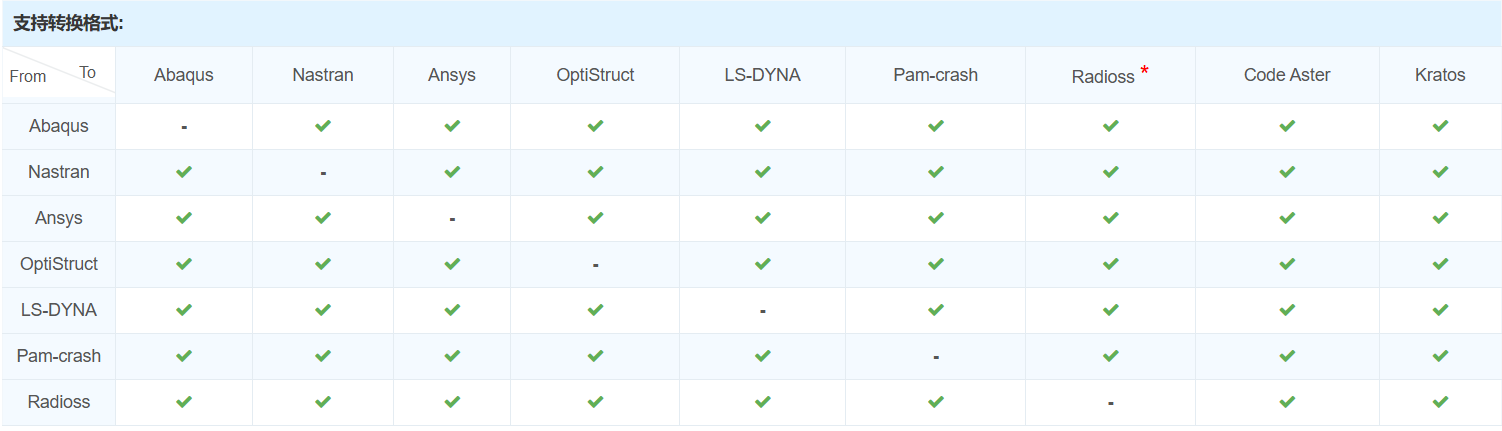The width and height of the screenshot is (1502, 431).
Task: Click the Nastran to Kratos checkmark
Action: (x=1440, y=172)
